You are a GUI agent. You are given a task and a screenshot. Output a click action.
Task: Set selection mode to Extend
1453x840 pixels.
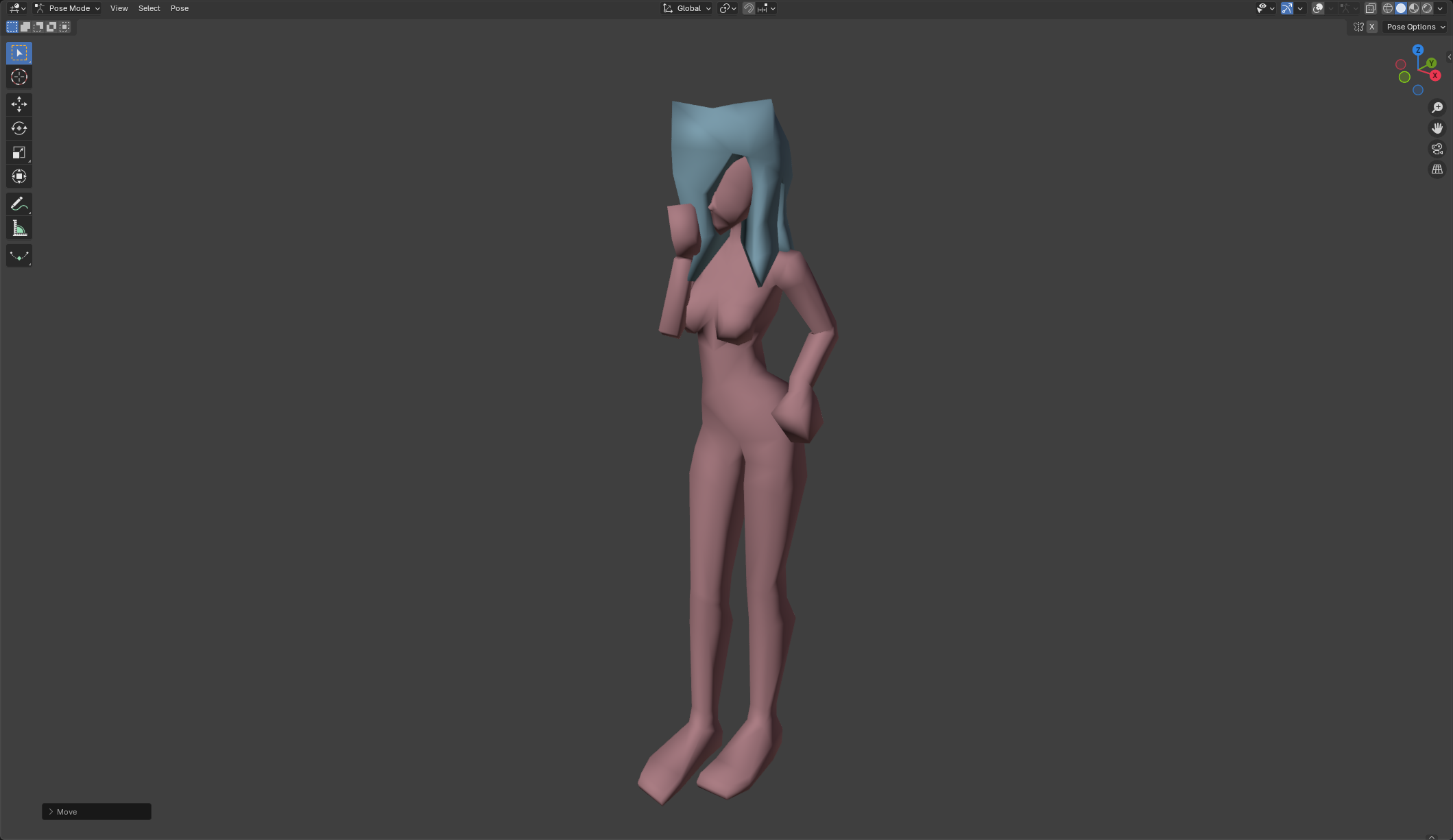25,27
